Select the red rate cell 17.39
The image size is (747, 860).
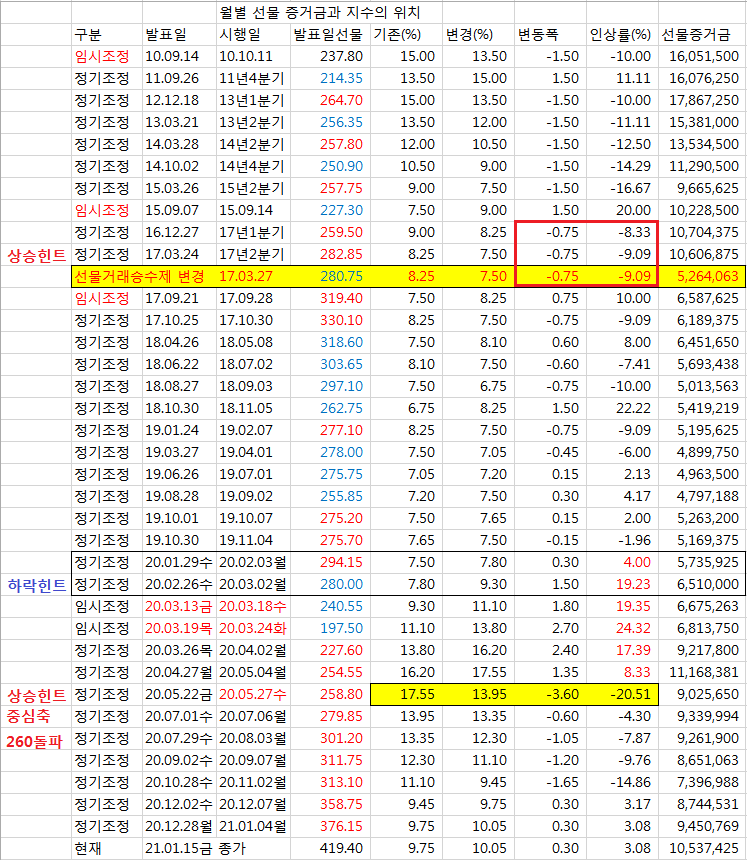click(x=633, y=650)
